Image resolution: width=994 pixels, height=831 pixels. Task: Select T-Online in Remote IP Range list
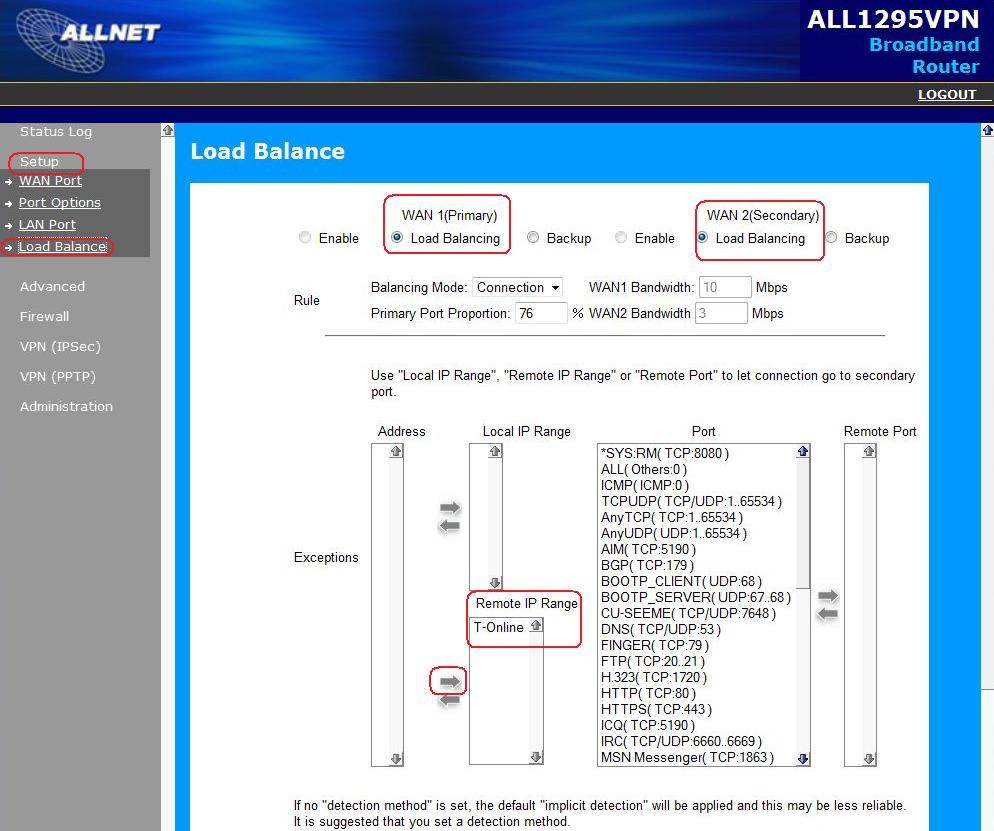[x=499, y=628]
